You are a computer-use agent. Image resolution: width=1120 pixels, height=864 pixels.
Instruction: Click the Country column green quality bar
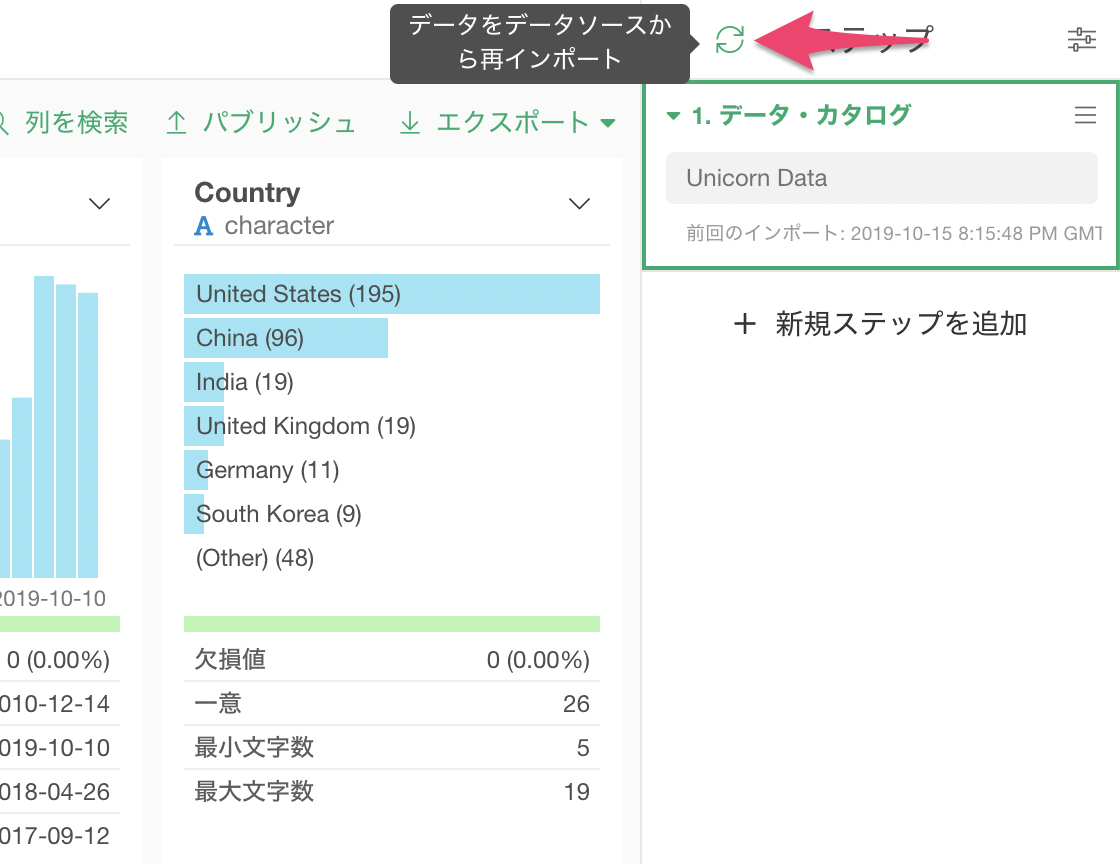pyautogui.click(x=391, y=624)
